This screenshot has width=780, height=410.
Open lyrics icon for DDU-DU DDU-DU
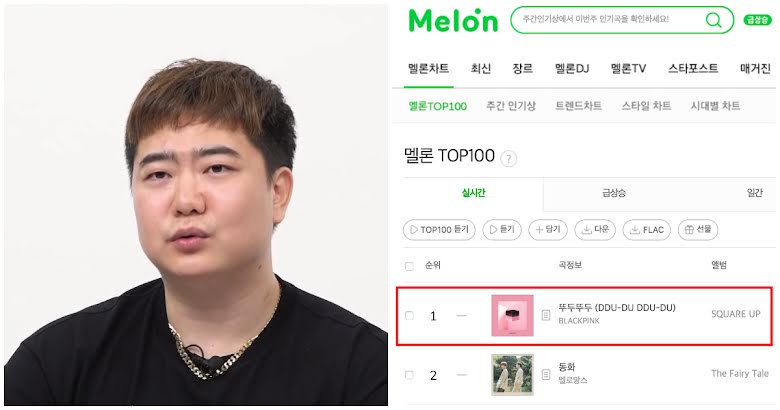pyautogui.click(x=546, y=315)
